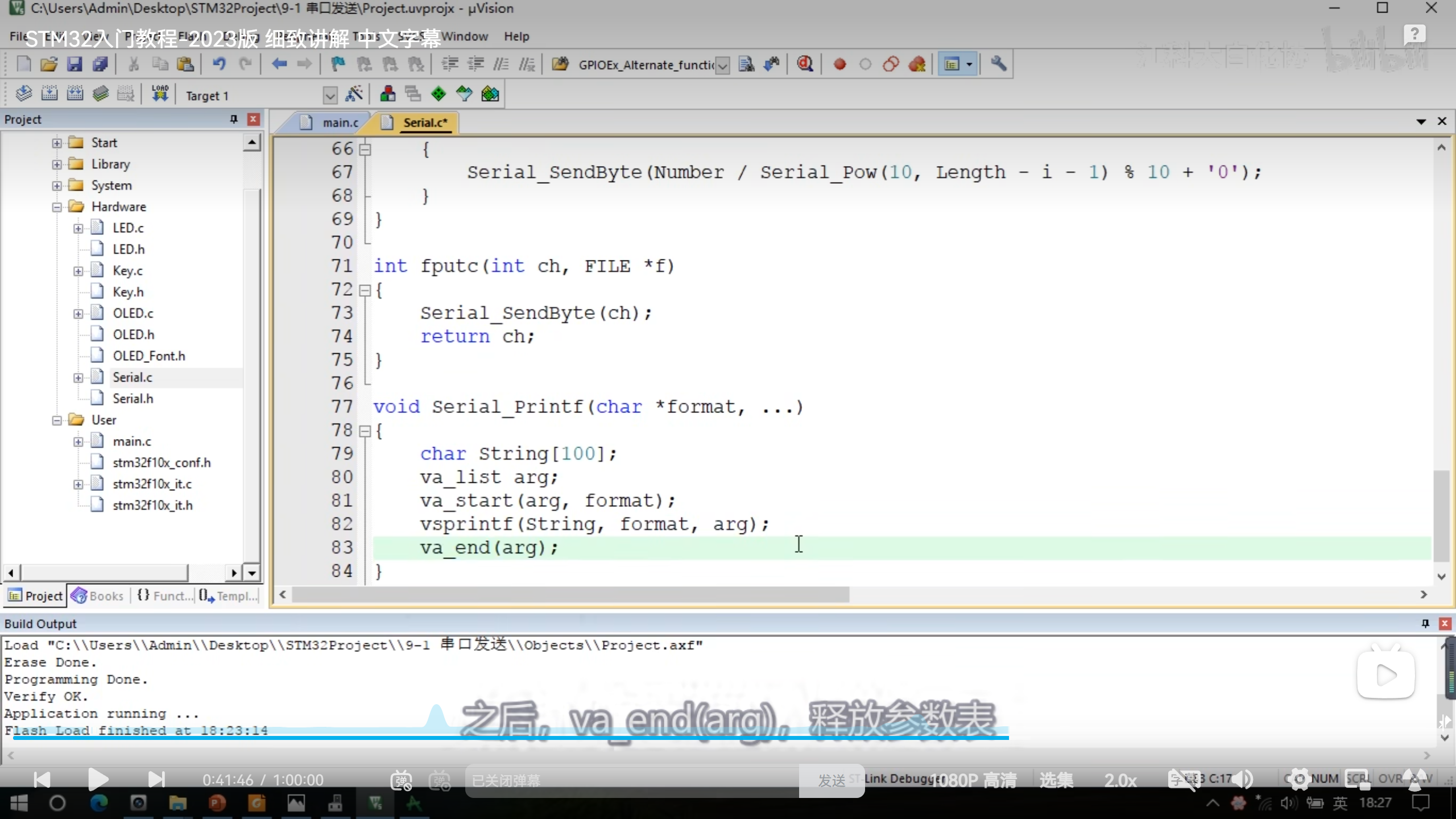The width and height of the screenshot is (1456, 819).
Task: Open Serial.h in project tree
Action: tap(133, 399)
